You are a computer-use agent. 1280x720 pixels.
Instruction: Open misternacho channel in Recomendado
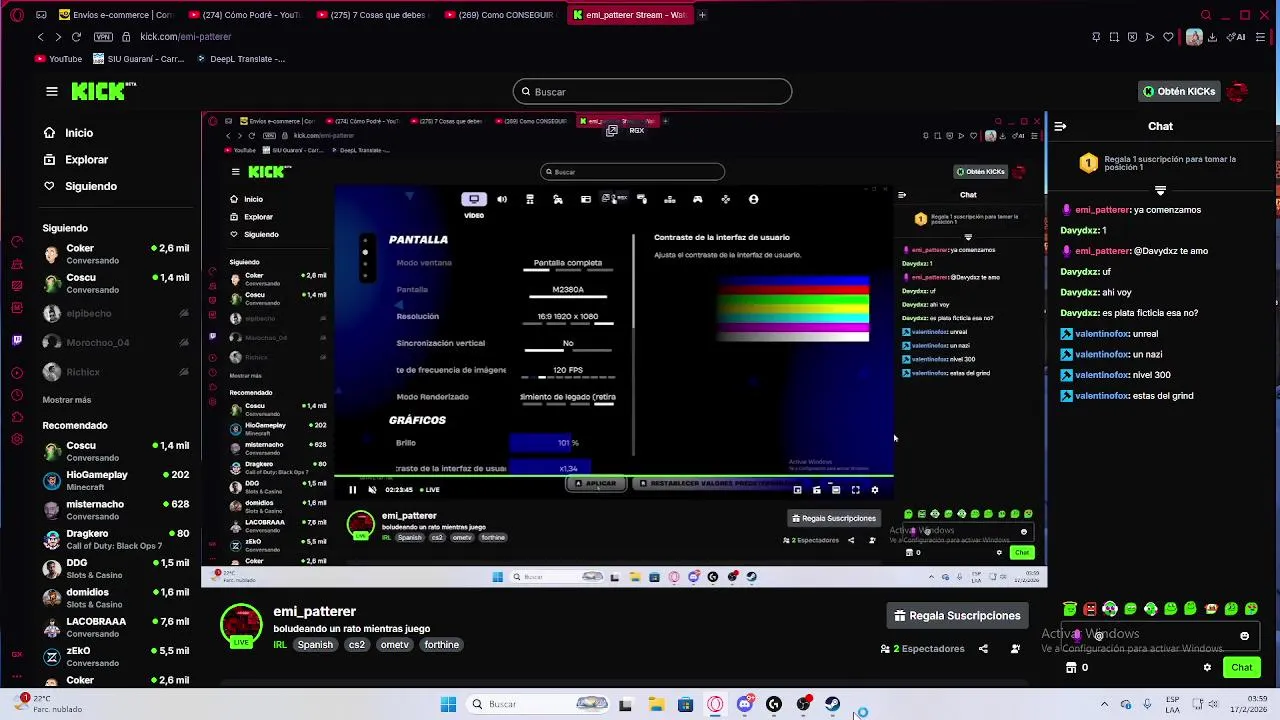(x=116, y=510)
